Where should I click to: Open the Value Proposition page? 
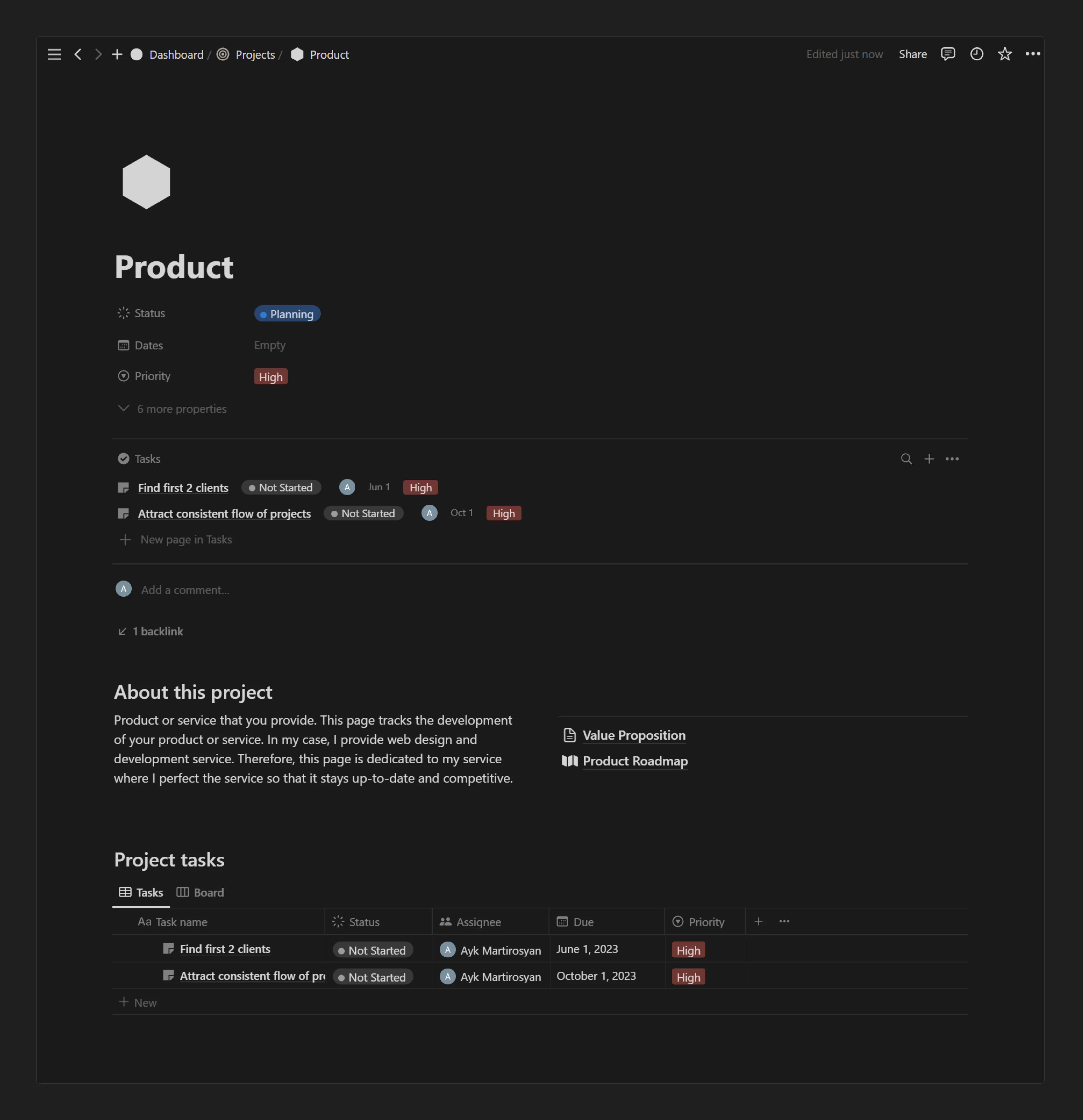tap(634, 735)
